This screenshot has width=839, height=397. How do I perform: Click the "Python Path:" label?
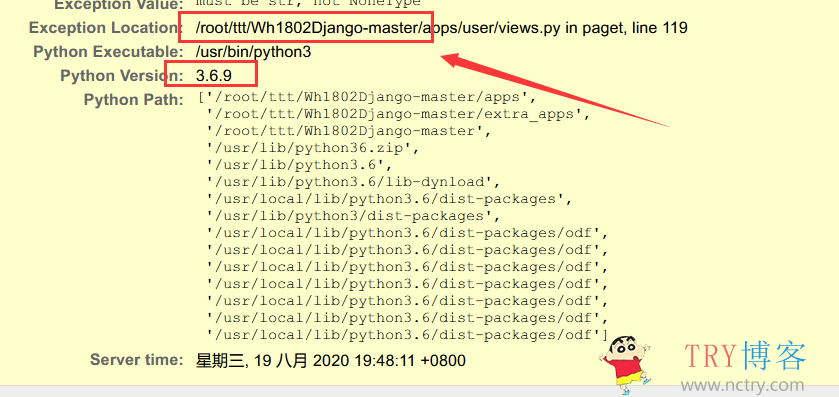click(133, 100)
